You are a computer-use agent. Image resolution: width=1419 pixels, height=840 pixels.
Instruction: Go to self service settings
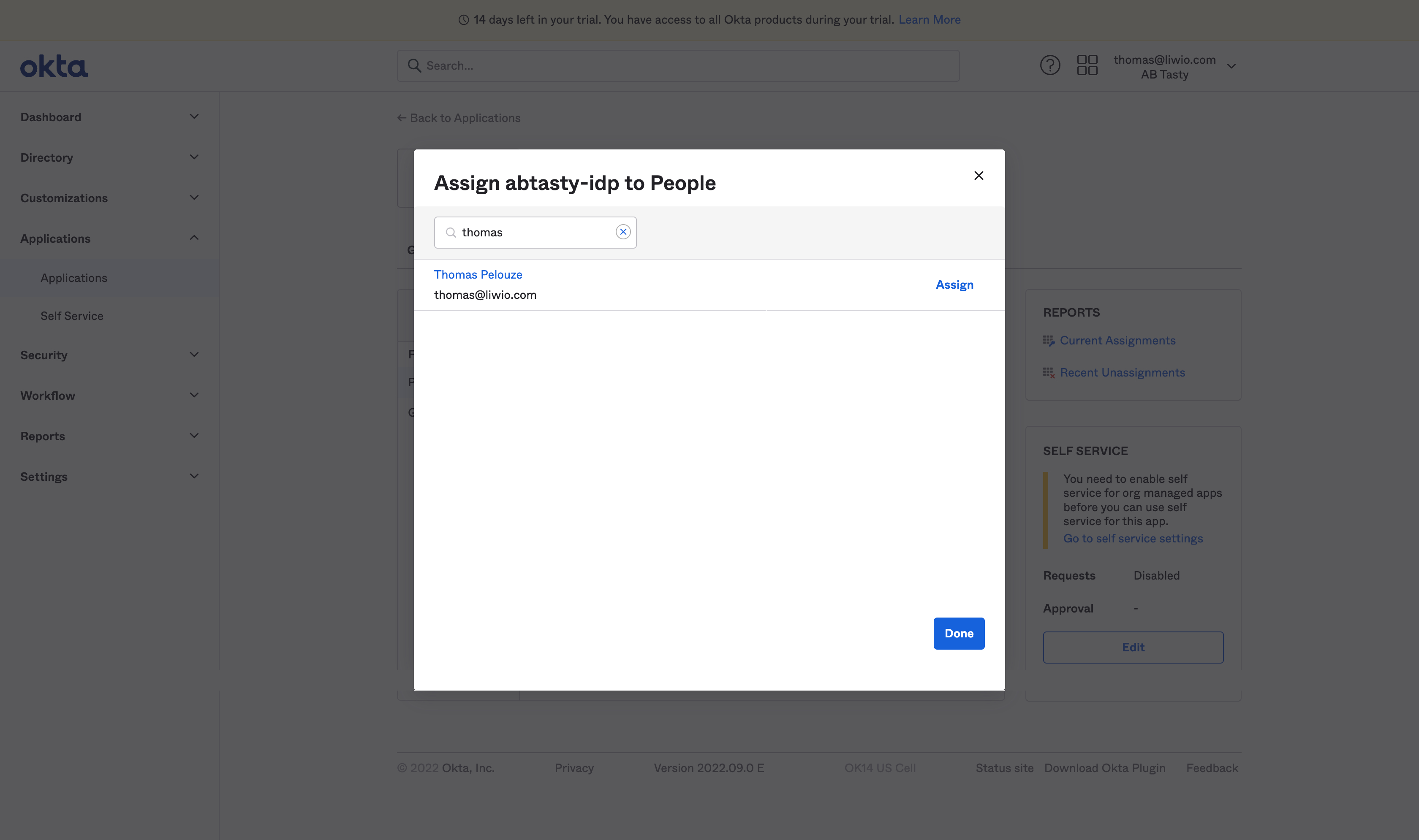[1133, 539]
